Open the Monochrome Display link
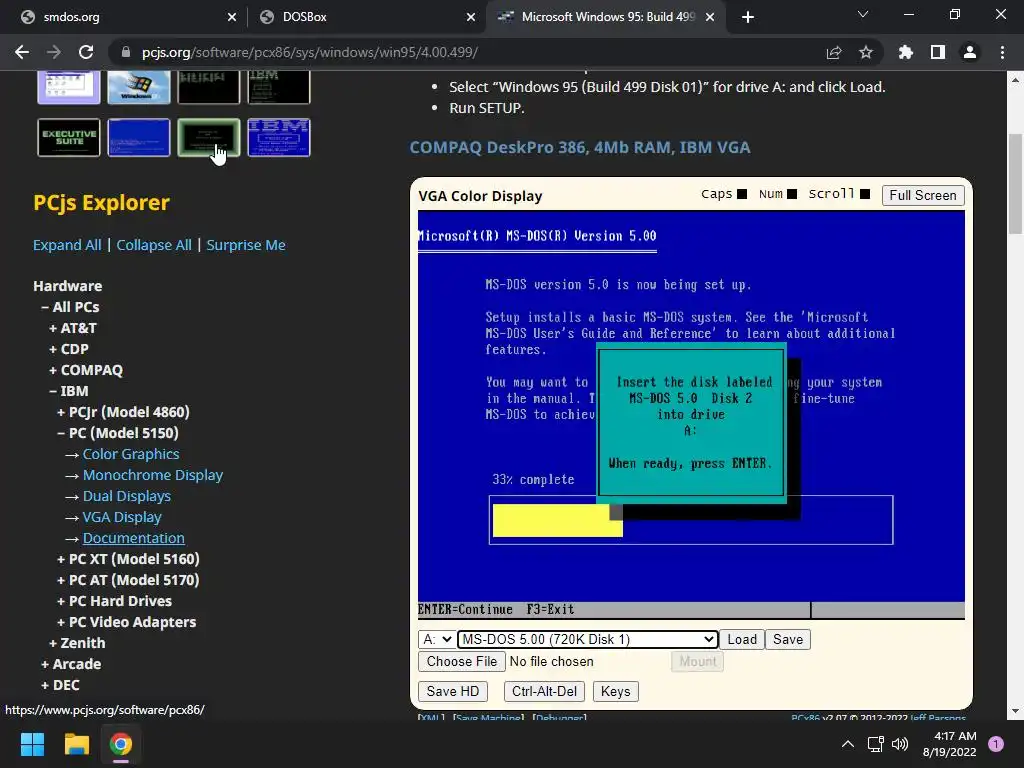The image size is (1024, 768). 153,475
